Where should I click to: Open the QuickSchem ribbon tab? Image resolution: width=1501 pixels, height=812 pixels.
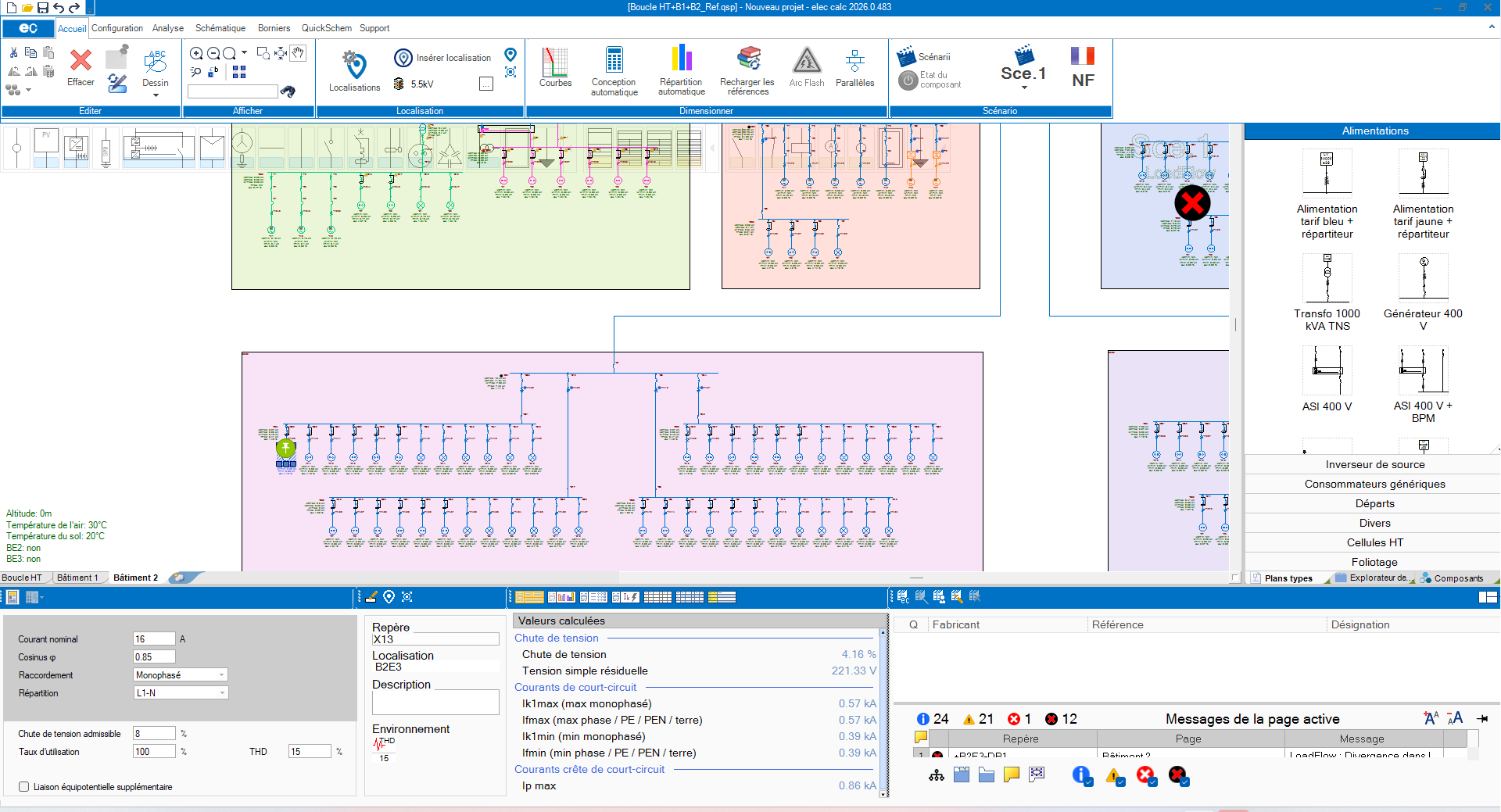point(327,28)
